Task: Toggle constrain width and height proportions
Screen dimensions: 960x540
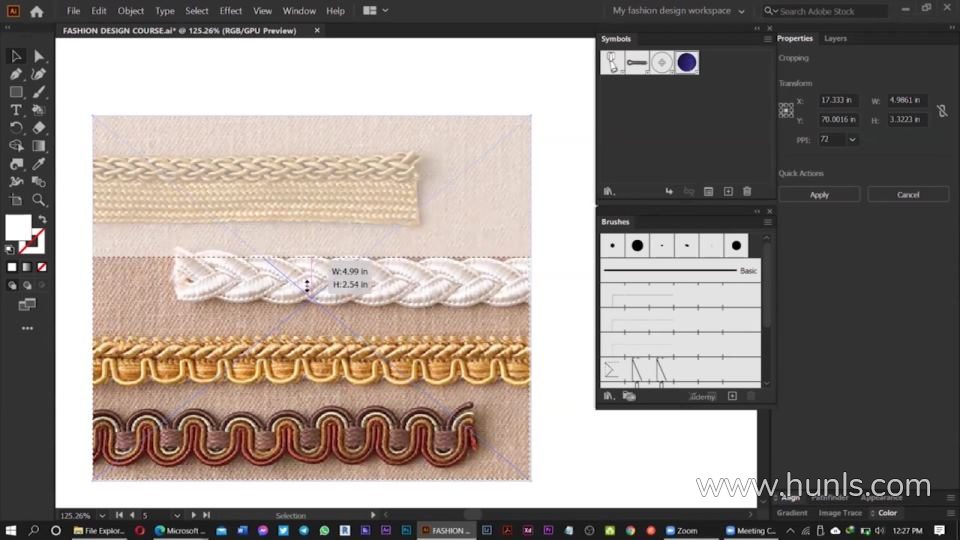Action: pyautogui.click(x=942, y=111)
